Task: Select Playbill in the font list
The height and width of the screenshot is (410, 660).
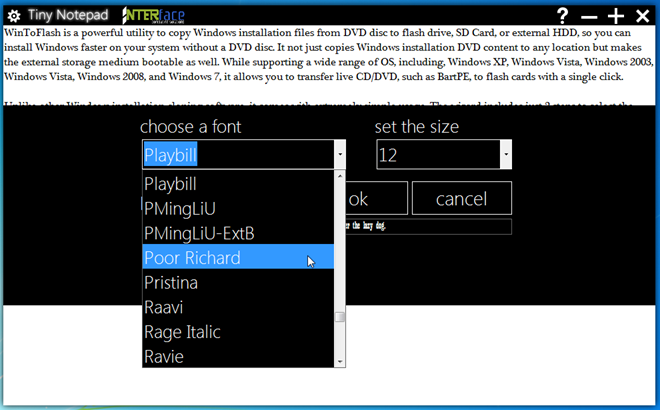Action: point(238,184)
